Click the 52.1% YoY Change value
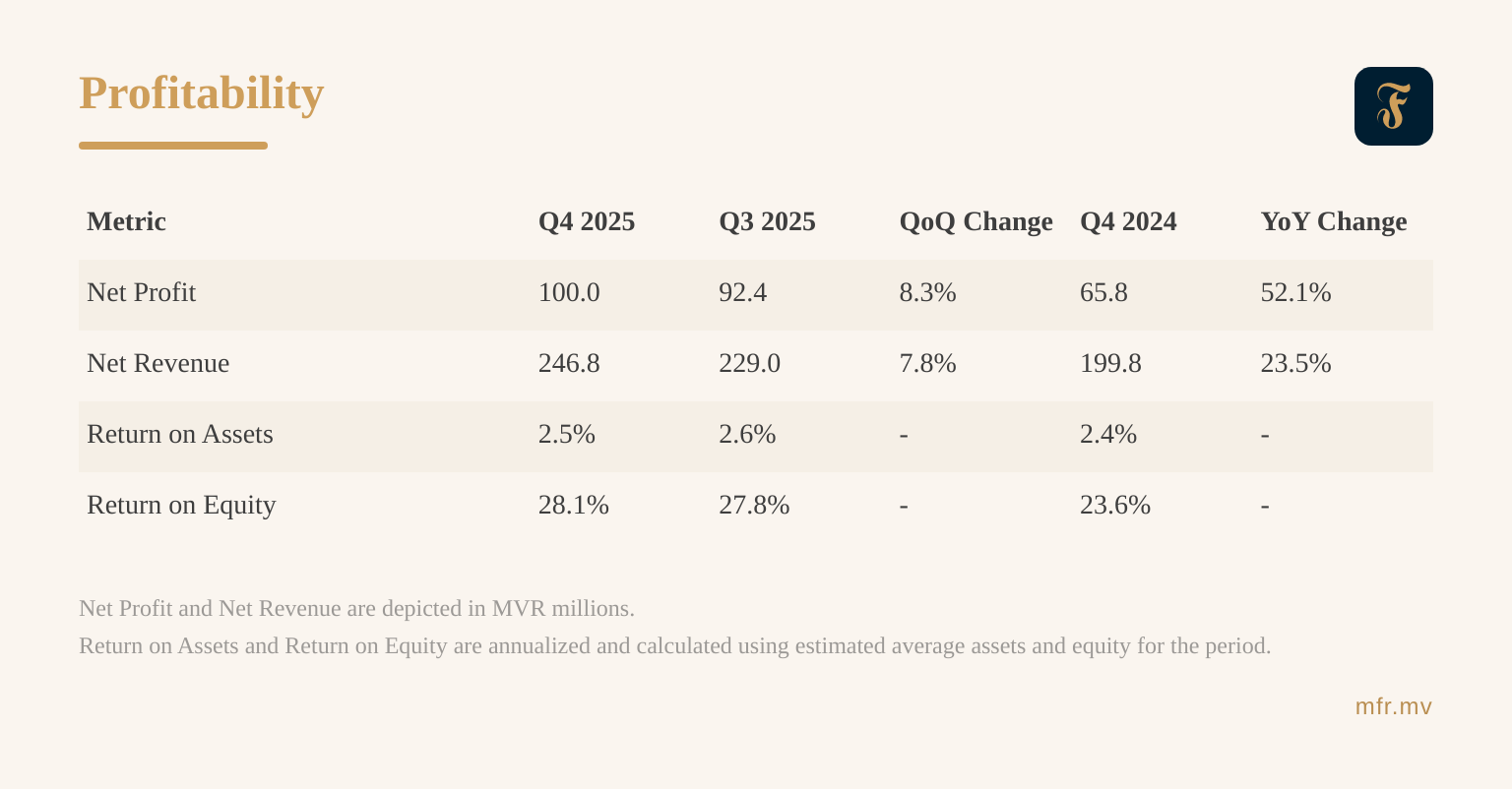Screen dimensions: 1512x789 tap(1295, 292)
